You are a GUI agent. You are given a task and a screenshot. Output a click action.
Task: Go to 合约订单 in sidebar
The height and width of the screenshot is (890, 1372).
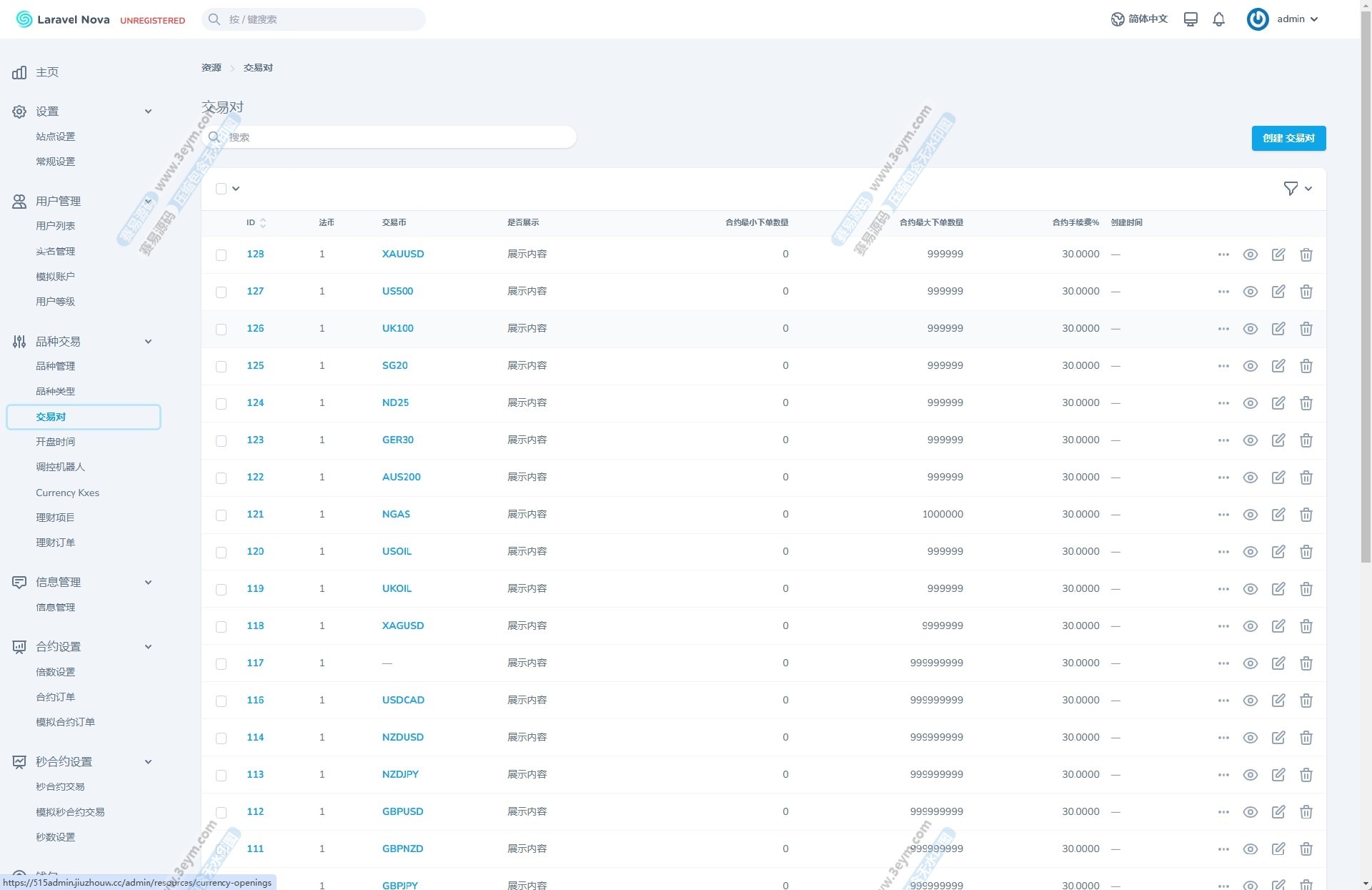point(55,697)
